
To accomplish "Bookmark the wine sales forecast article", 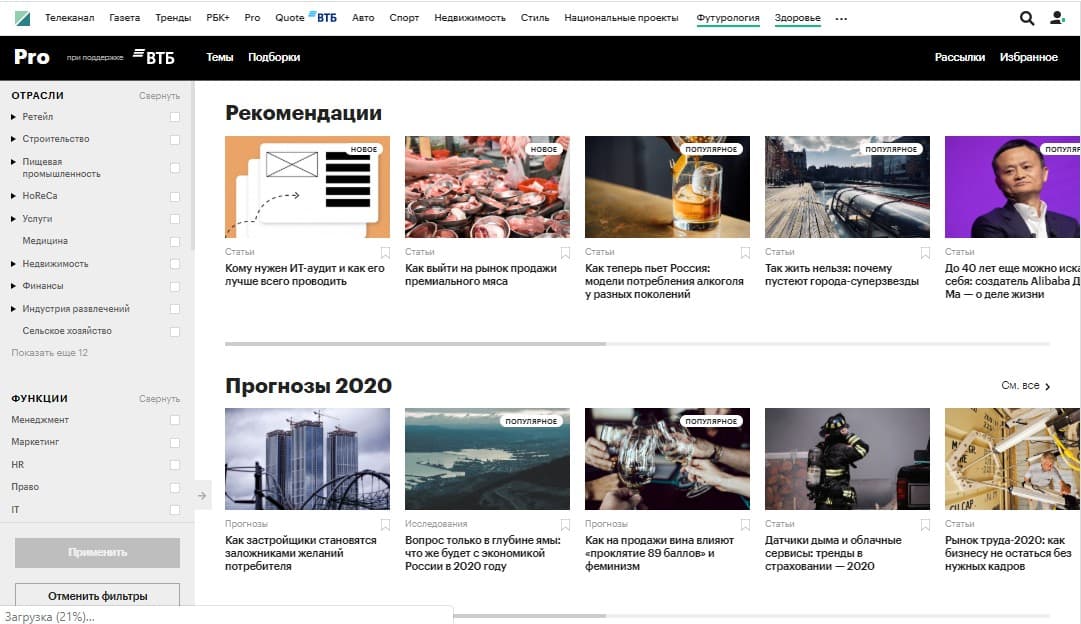I will point(745,525).
